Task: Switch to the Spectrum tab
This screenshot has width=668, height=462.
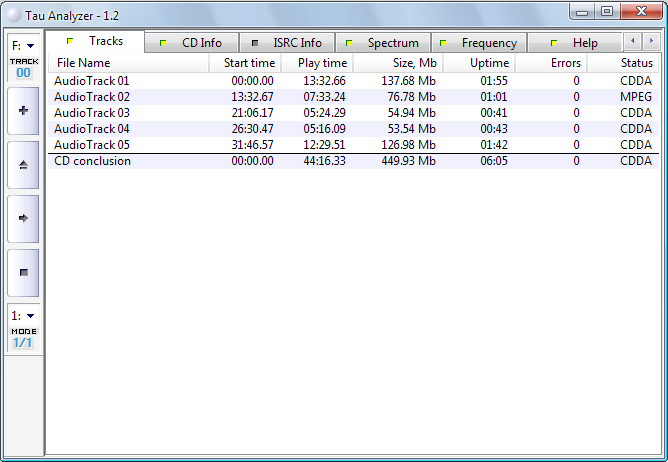Action: [385, 43]
